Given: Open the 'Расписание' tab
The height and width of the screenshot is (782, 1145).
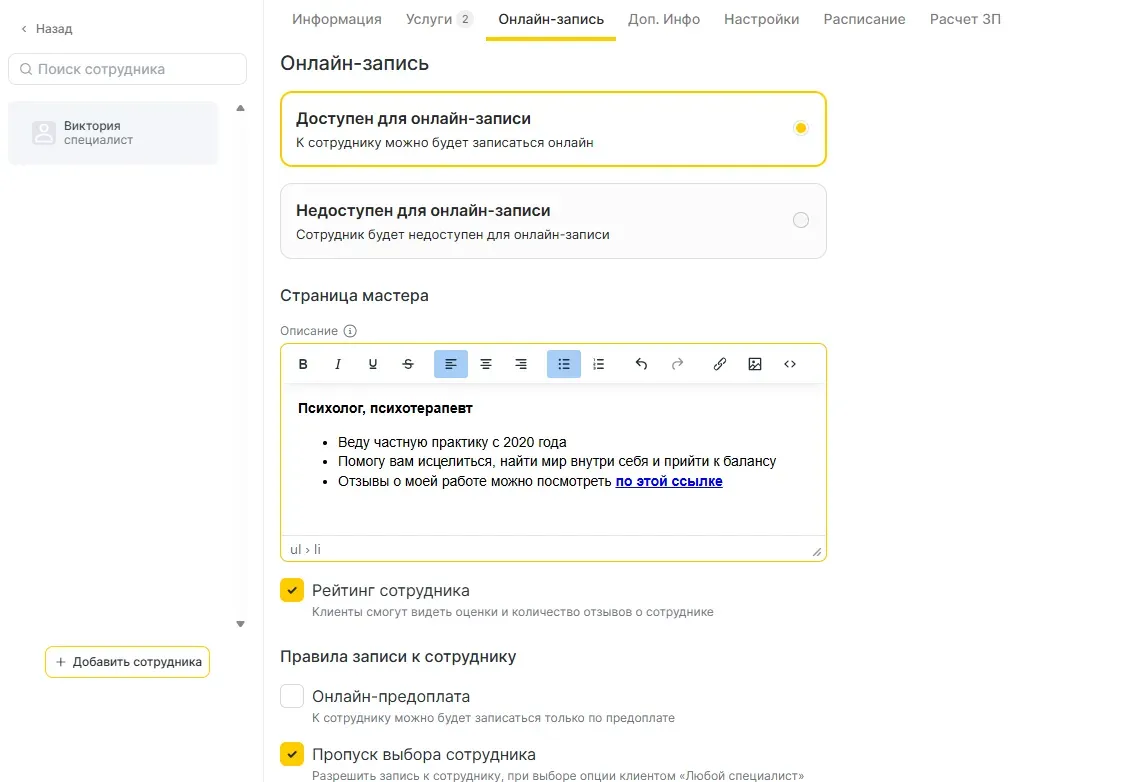Looking at the screenshot, I should point(864,19).
